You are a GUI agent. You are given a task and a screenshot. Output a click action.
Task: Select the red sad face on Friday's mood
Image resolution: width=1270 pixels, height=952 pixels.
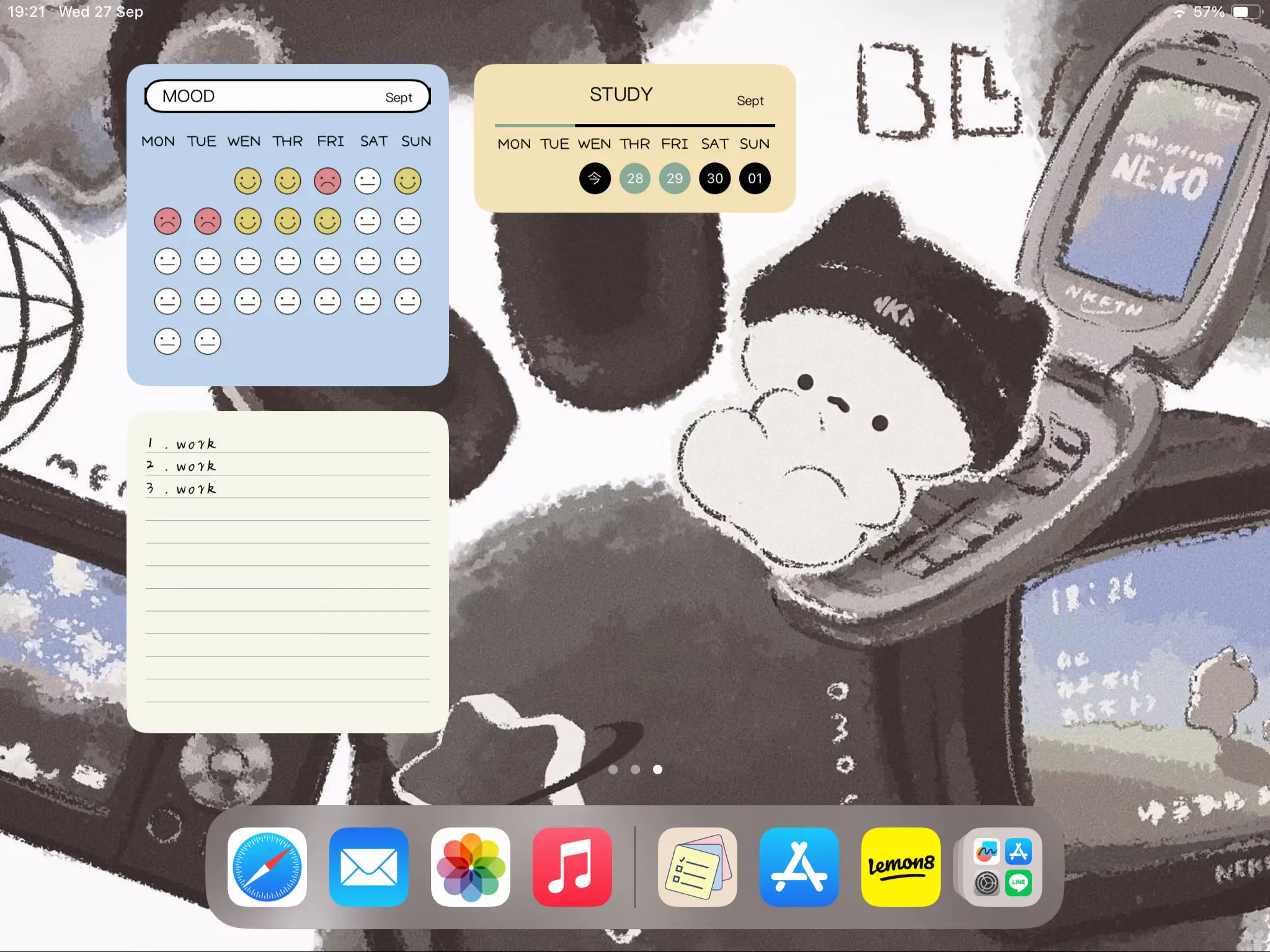tap(328, 181)
